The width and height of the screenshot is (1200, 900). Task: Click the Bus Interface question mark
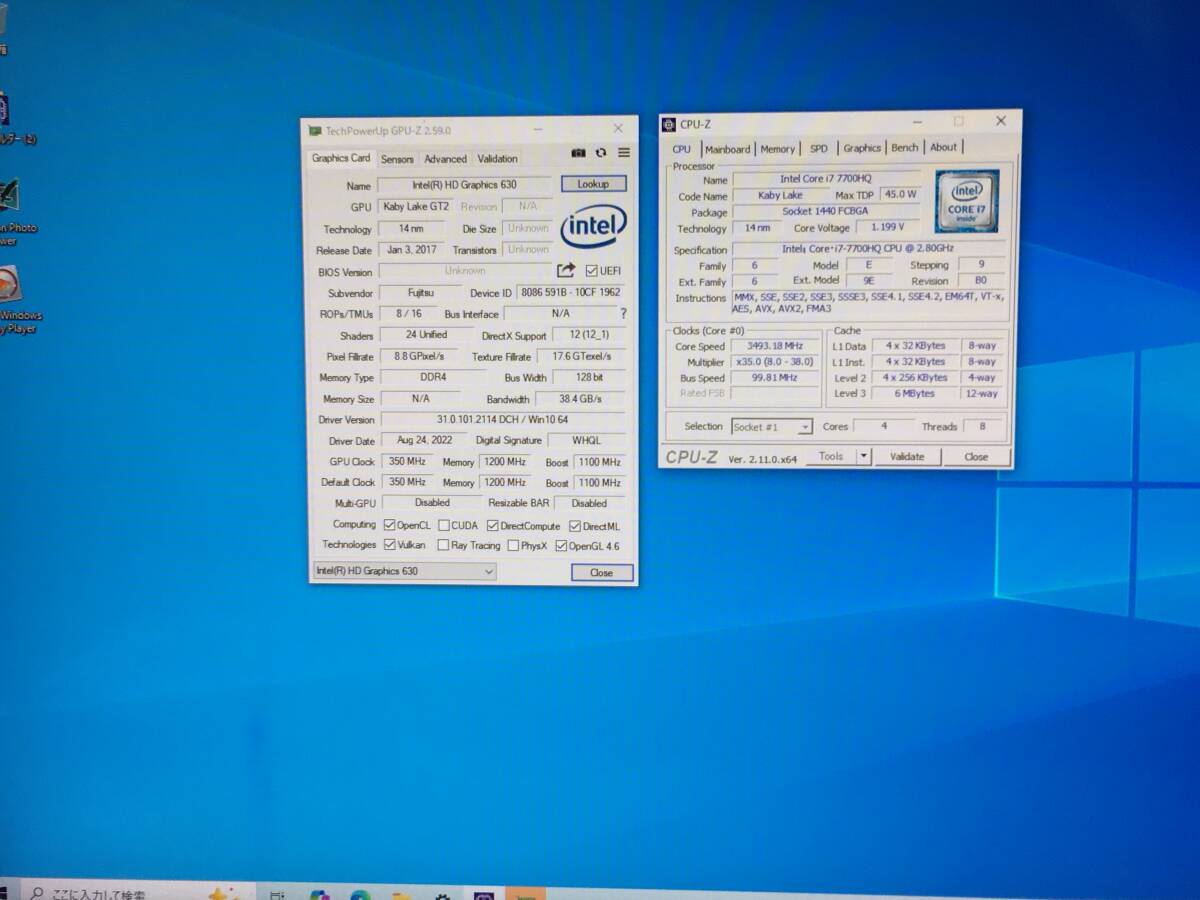point(624,314)
